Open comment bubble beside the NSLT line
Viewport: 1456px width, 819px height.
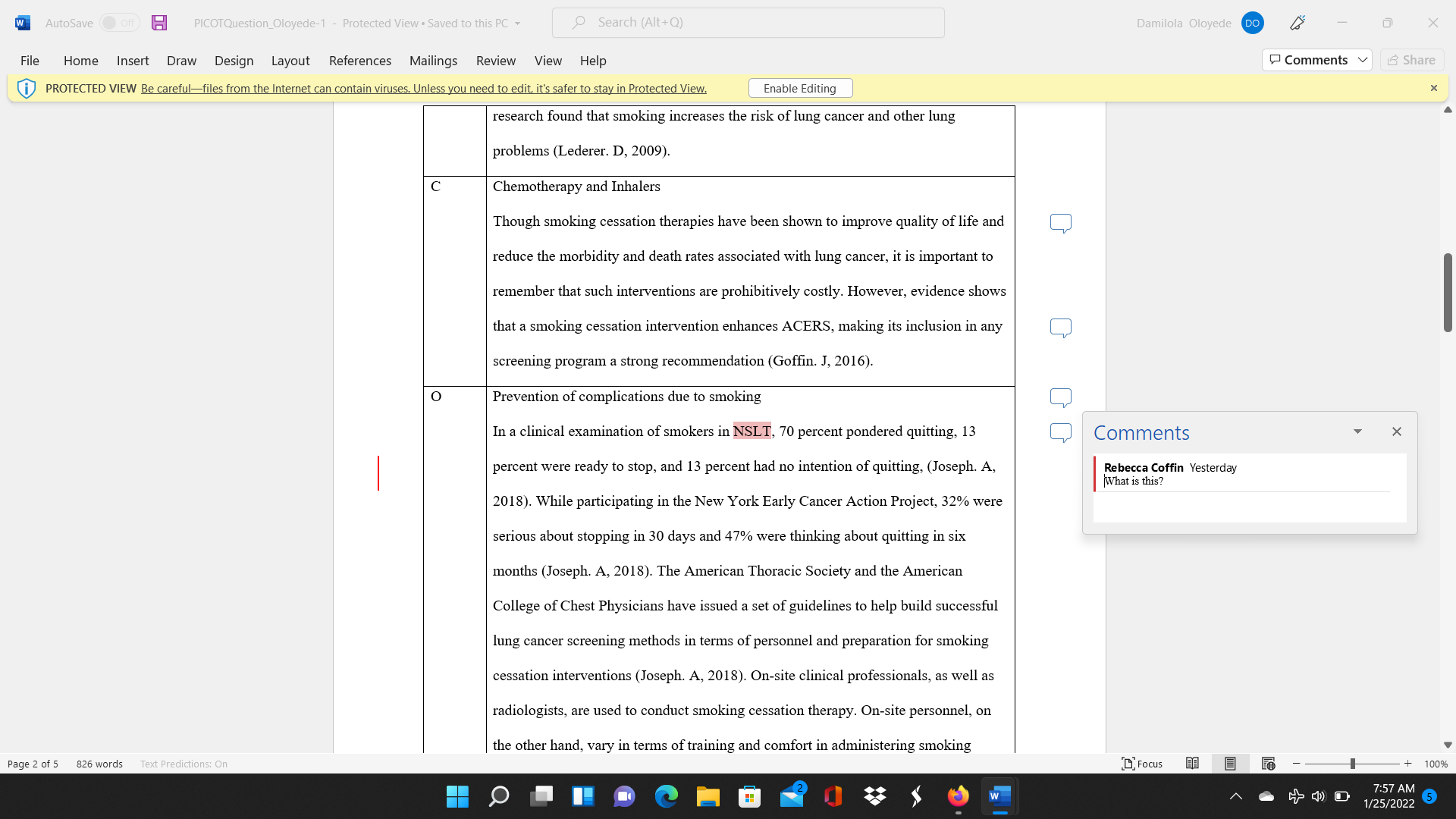[x=1060, y=432]
